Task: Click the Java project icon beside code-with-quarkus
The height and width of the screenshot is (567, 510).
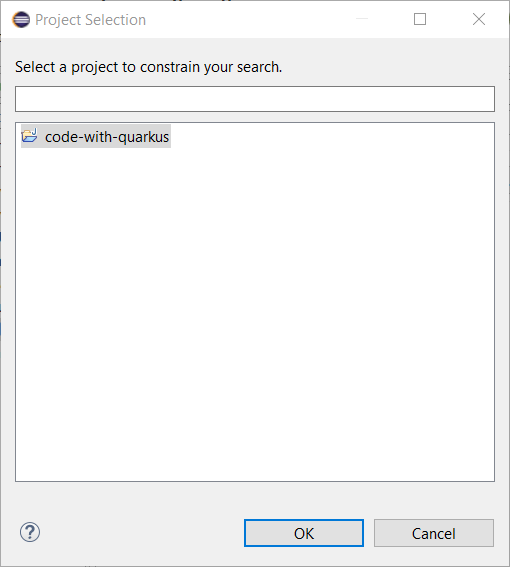Action: pos(30,136)
